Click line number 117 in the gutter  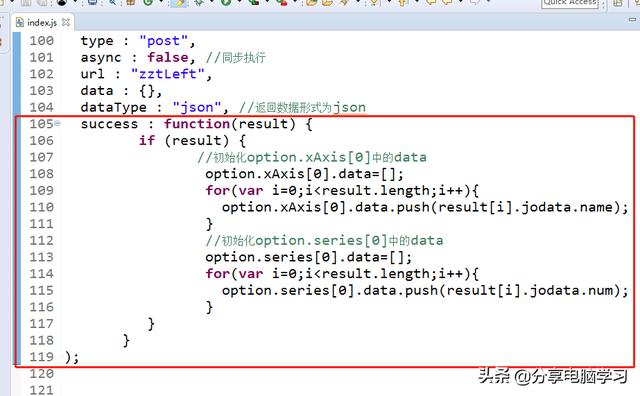41,324
